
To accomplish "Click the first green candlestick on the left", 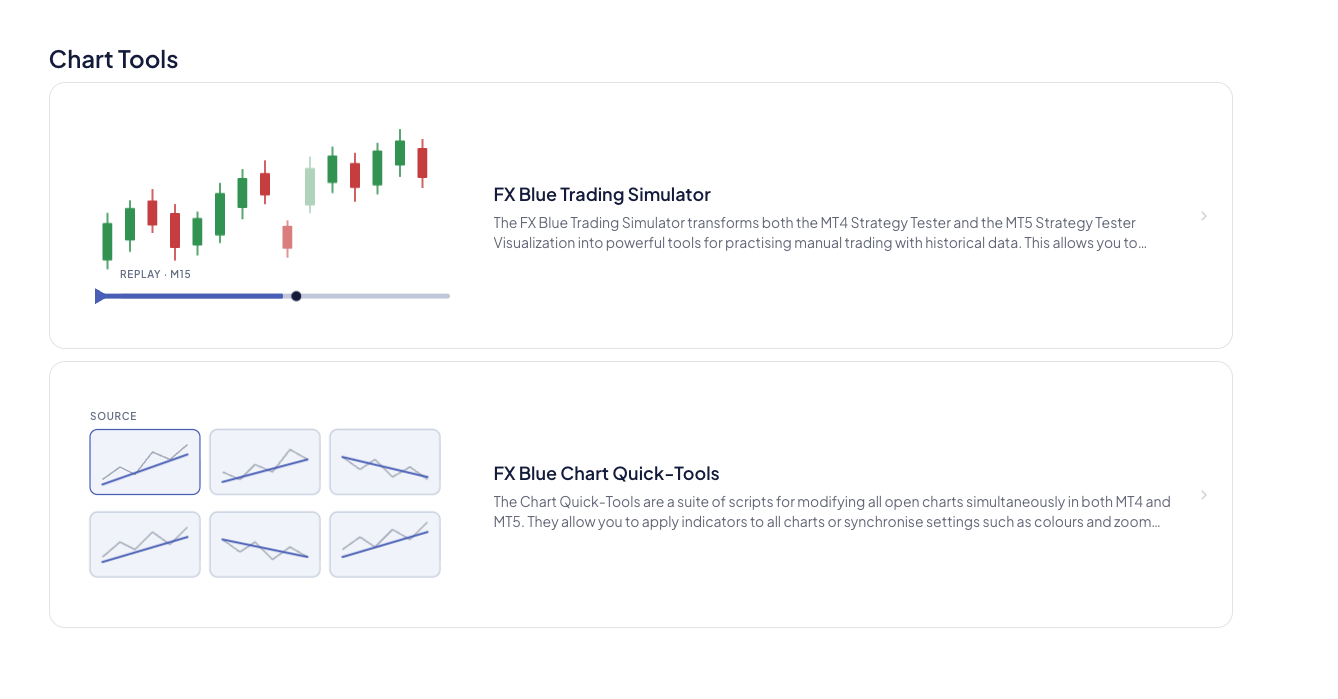I will click(x=107, y=241).
